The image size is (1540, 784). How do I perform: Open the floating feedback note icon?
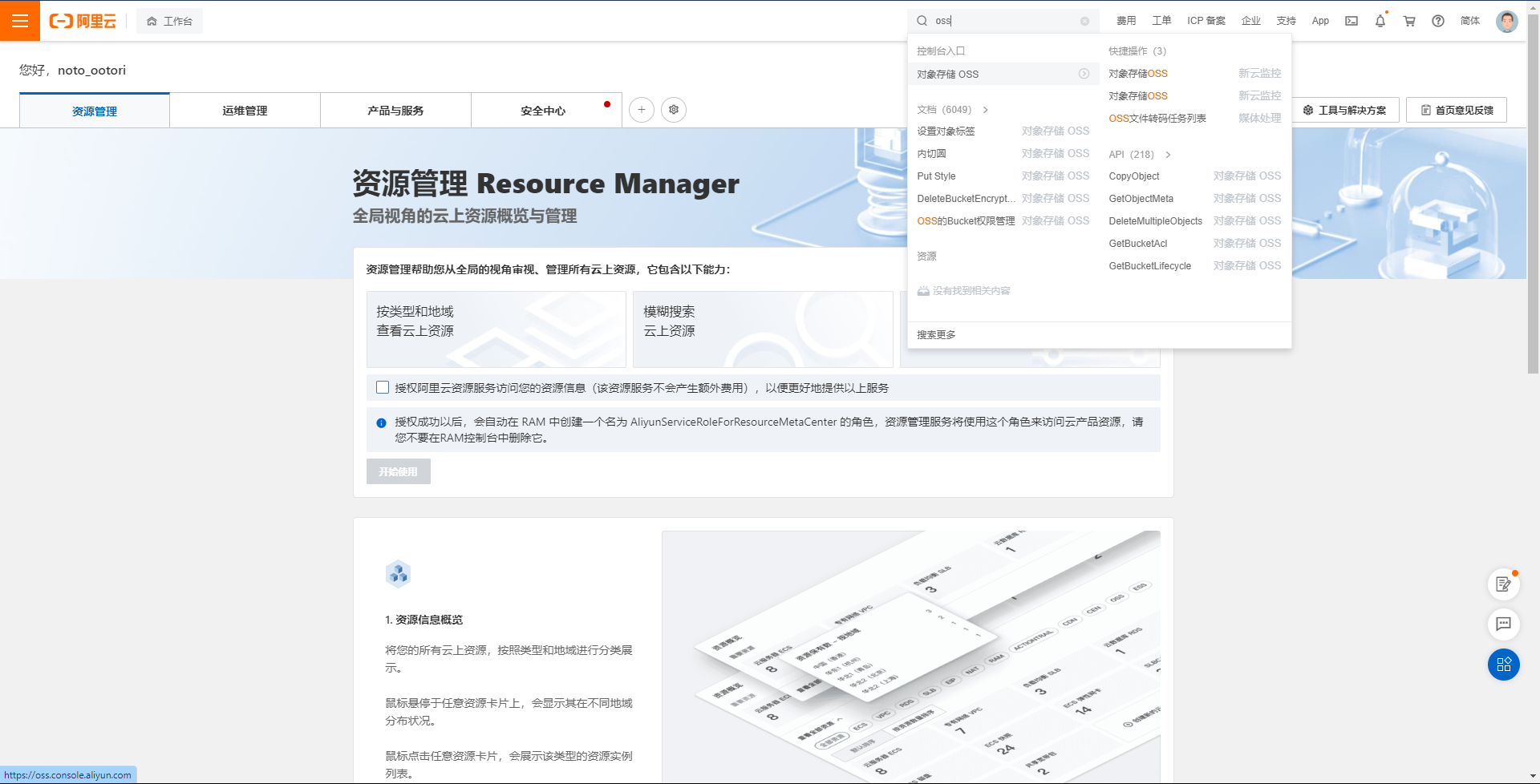(1504, 584)
